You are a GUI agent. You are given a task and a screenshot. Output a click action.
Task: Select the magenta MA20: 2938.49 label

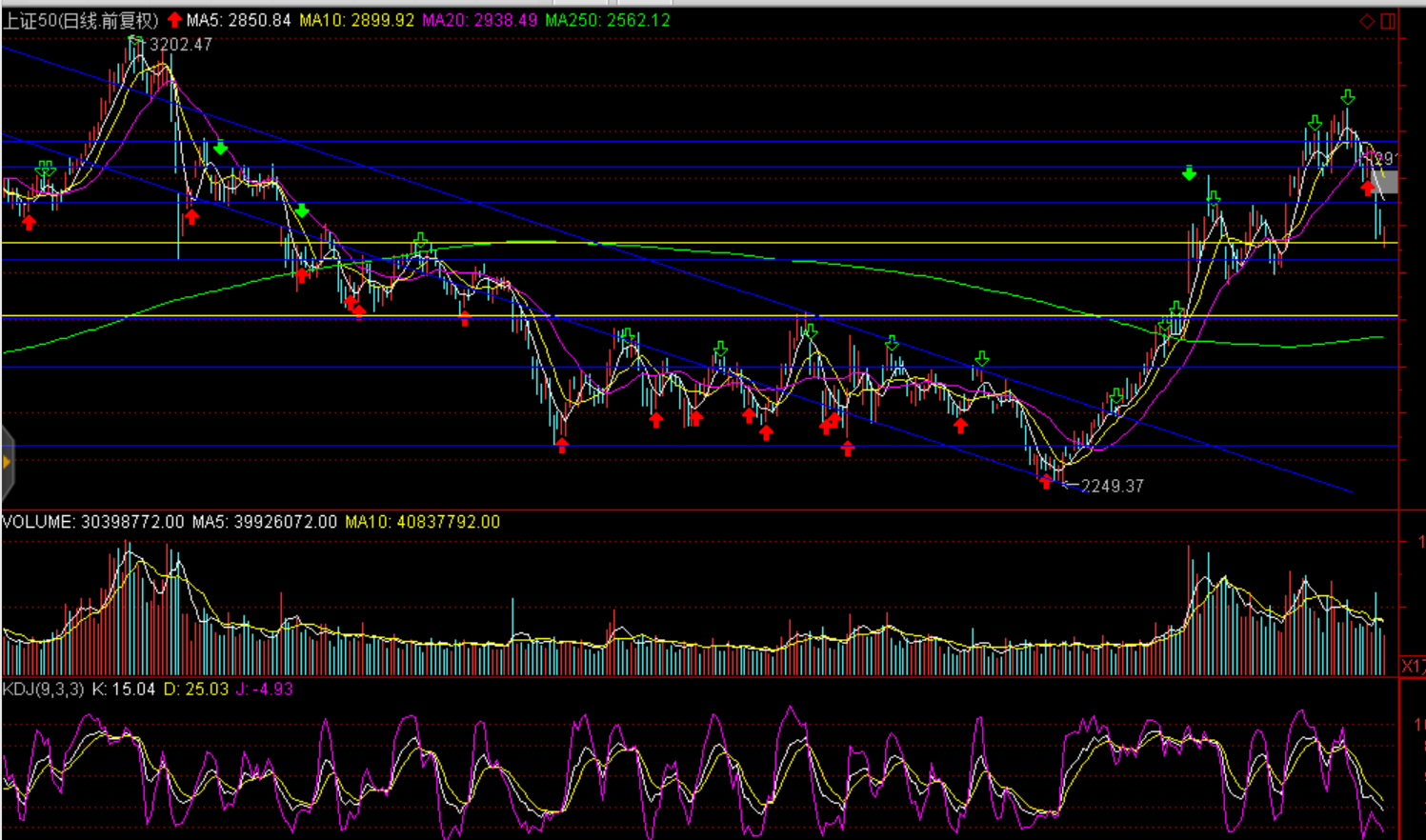[479, 20]
